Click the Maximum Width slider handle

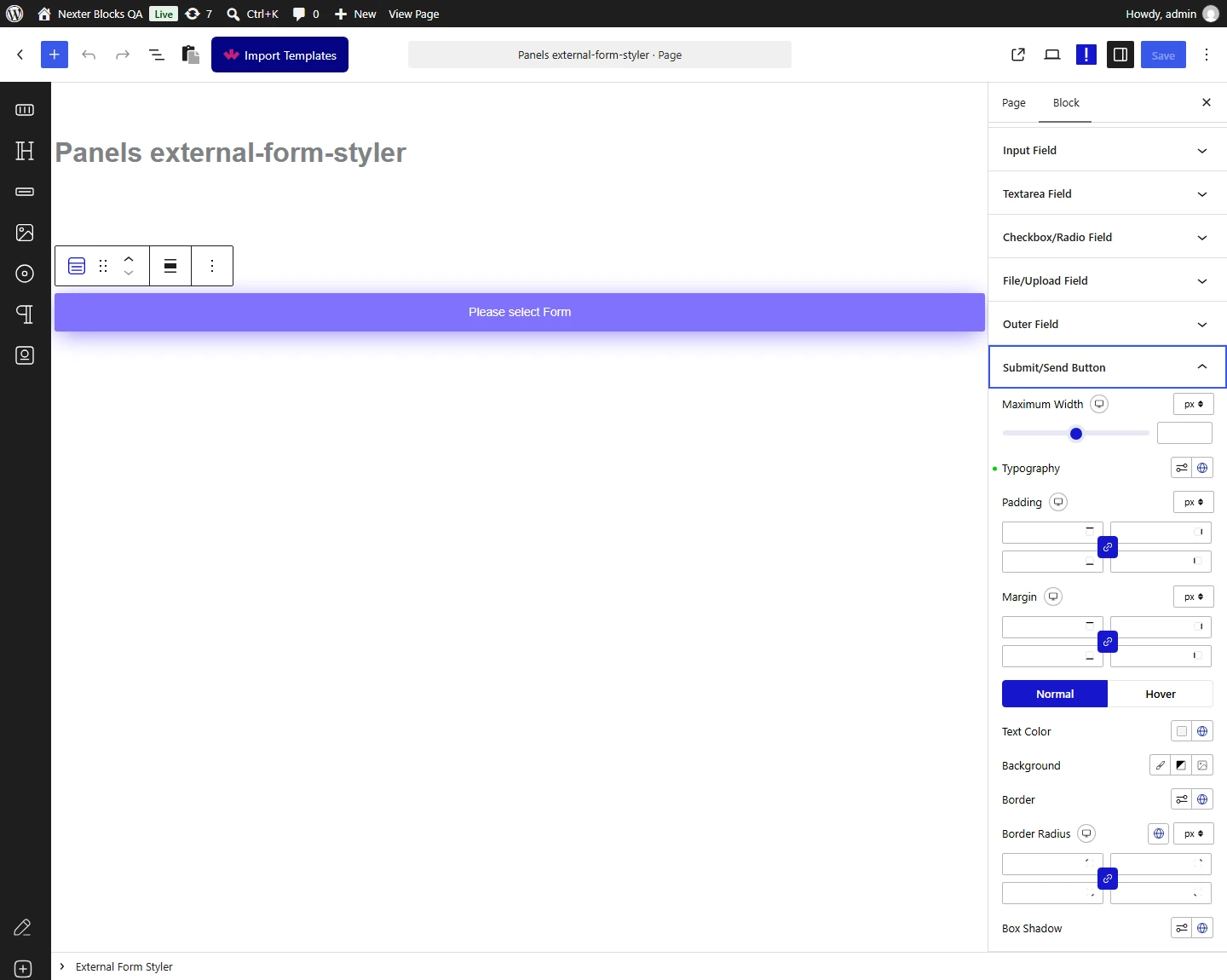click(x=1076, y=434)
